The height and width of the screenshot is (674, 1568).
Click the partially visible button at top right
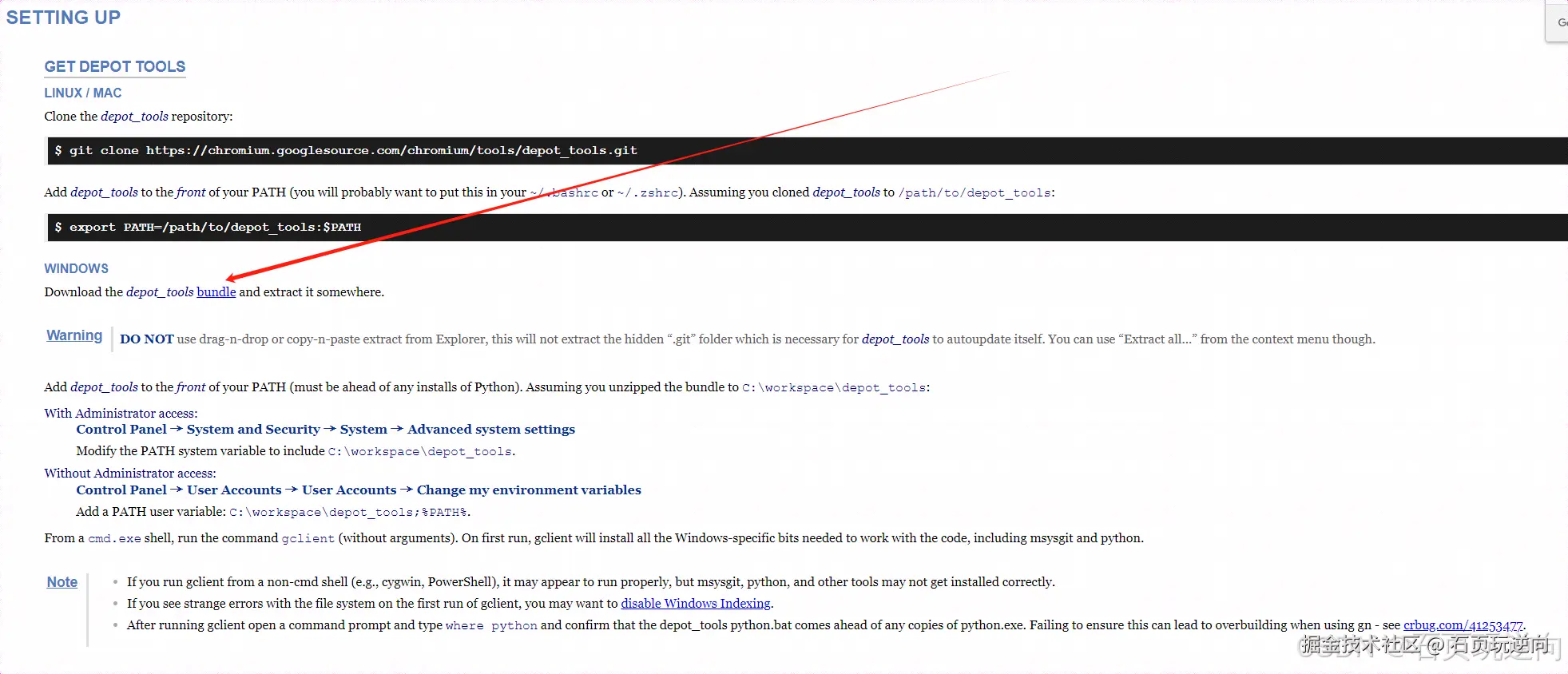point(1557,22)
